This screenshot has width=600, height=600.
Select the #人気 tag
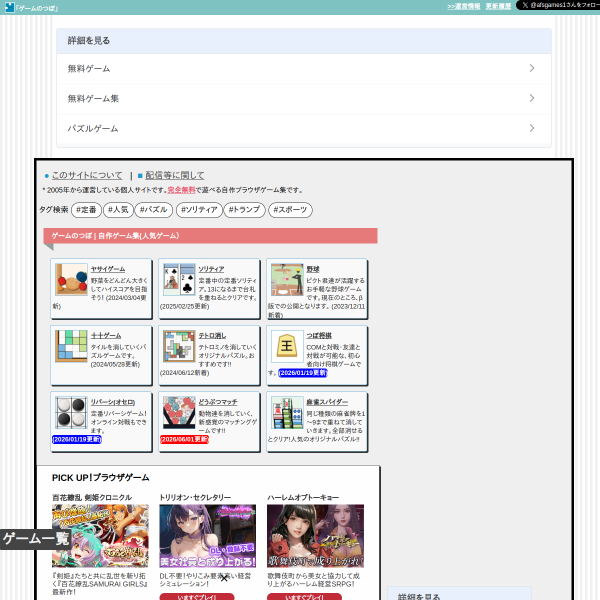pyautogui.click(x=118, y=210)
